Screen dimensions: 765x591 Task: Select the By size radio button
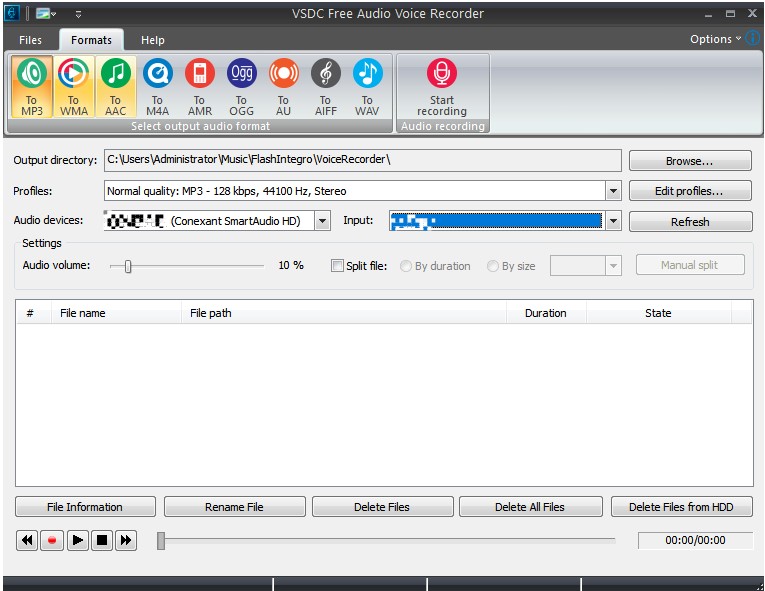click(x=493, y=266)
